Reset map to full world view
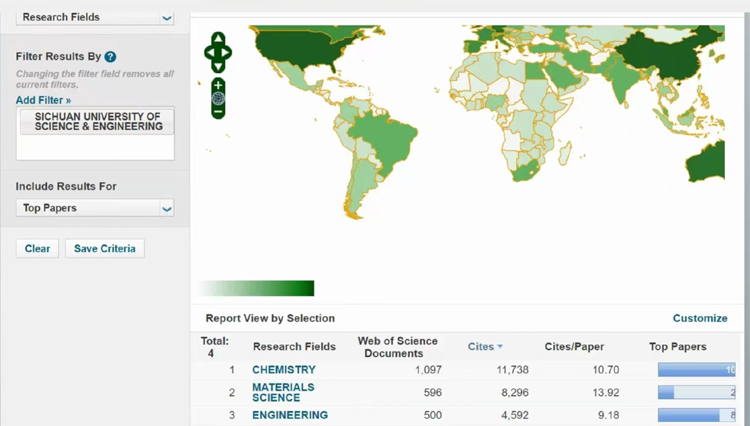 218,99
